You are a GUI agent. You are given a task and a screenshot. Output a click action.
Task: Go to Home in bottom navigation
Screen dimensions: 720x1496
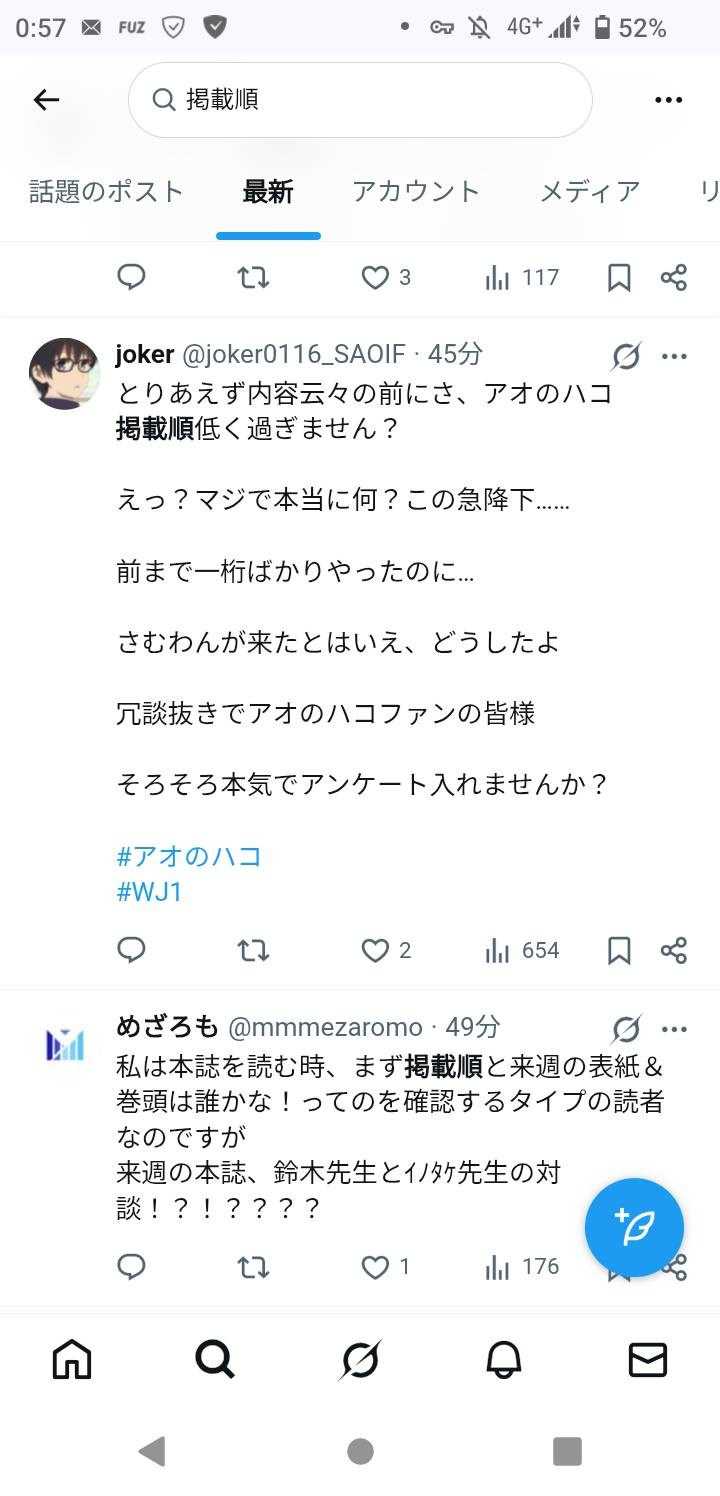click(x=72, y=1360)
